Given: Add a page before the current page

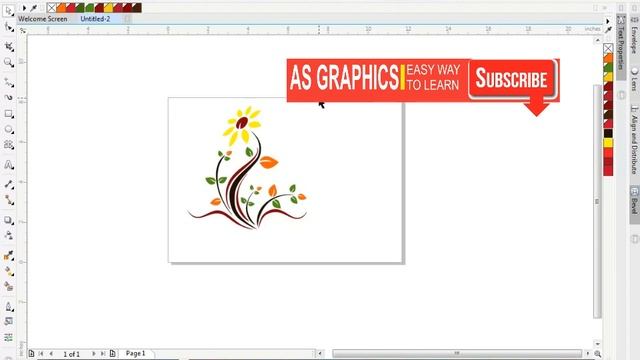Looking at the screenshot, I should tap(31, 354).
